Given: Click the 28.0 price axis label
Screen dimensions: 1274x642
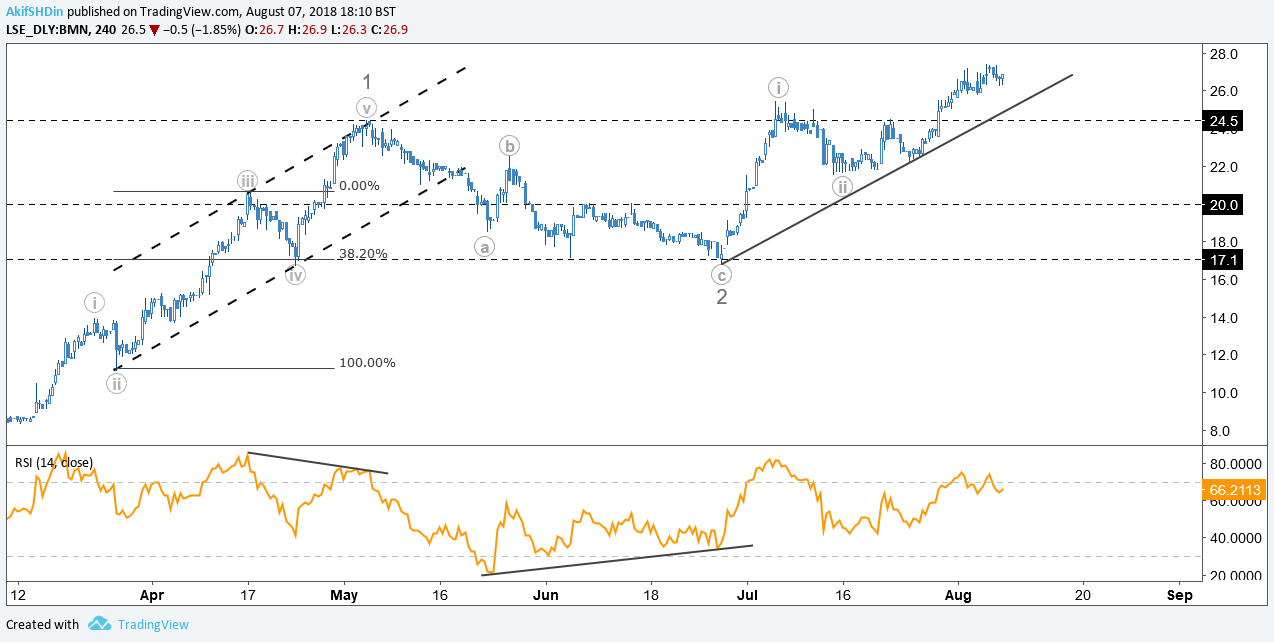Looking at the screenshot, I should click(1225, 54).
